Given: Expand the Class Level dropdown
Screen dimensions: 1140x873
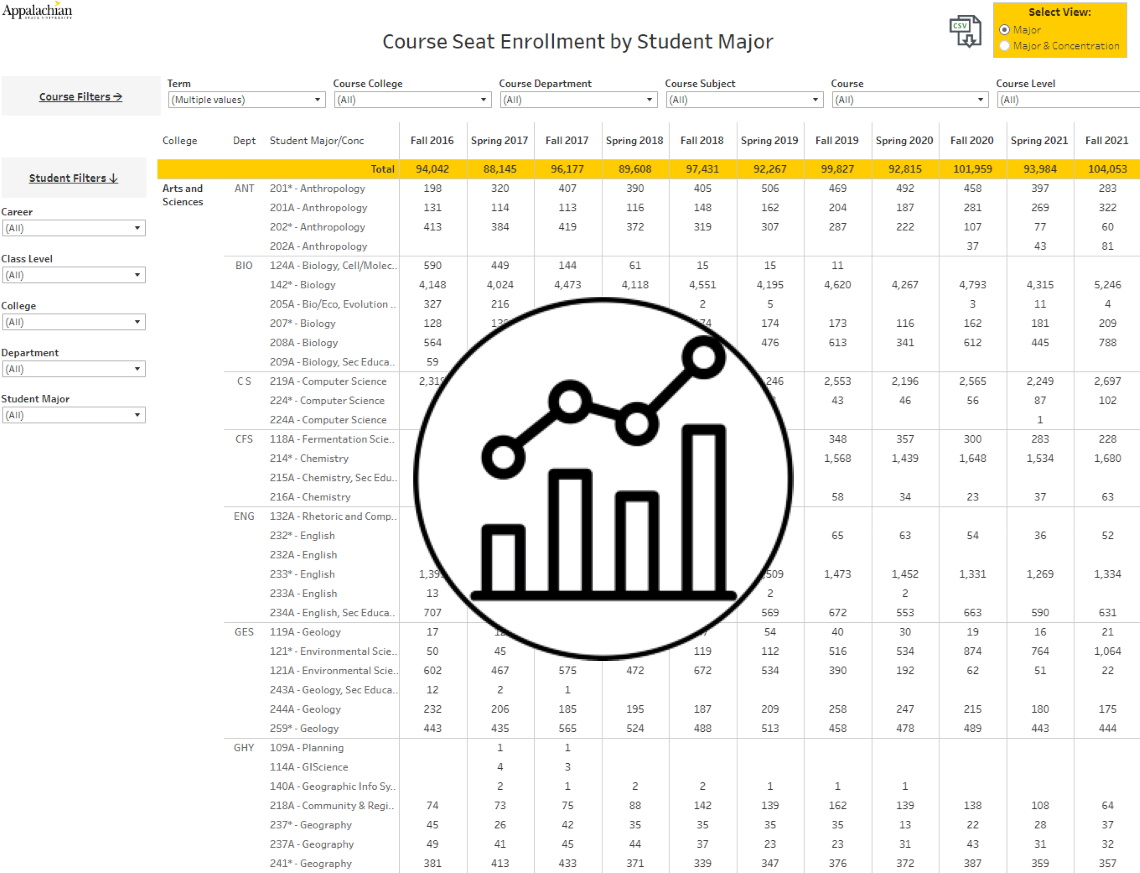Looking at the screenshot, I should [73, 275].
